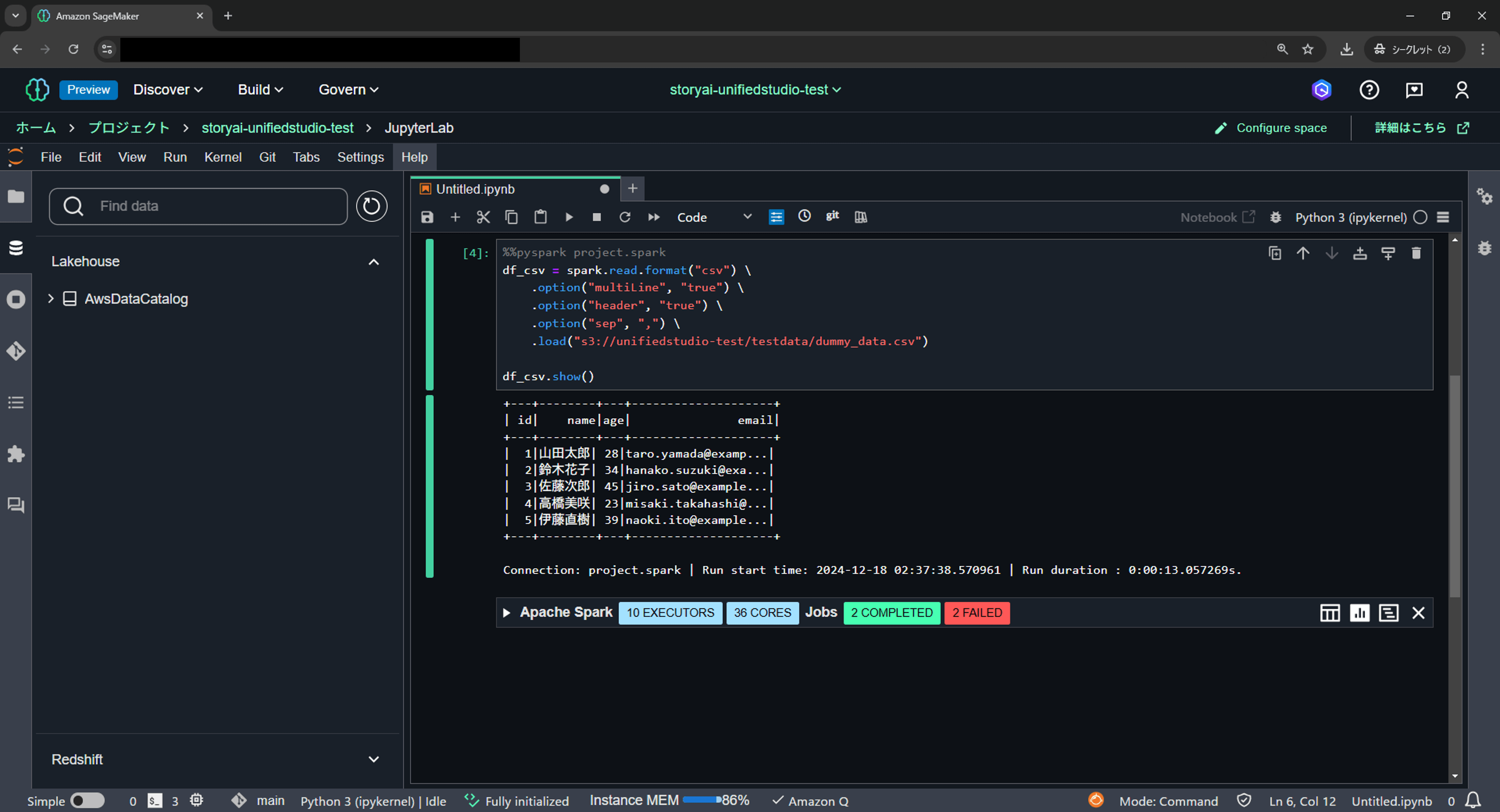
Task: Expand the Apache Spark job details
Action: coord(507,612)
